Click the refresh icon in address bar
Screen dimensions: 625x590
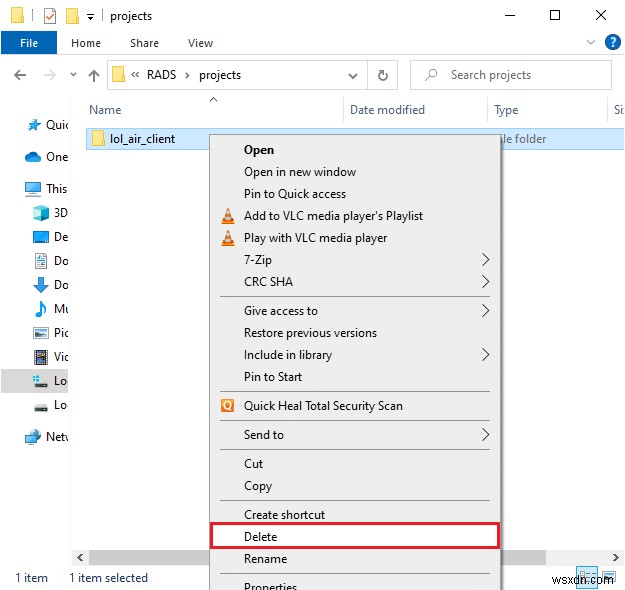(382, 75)
